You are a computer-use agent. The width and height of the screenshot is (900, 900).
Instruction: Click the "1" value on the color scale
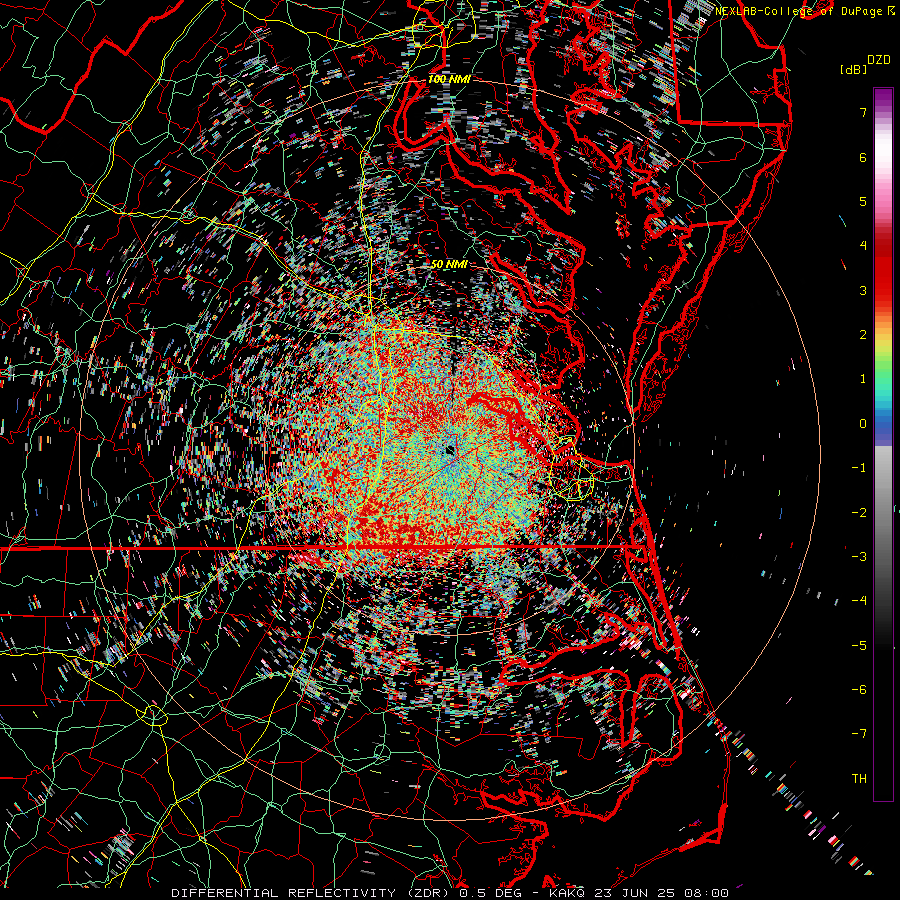[x=863, y=379]
